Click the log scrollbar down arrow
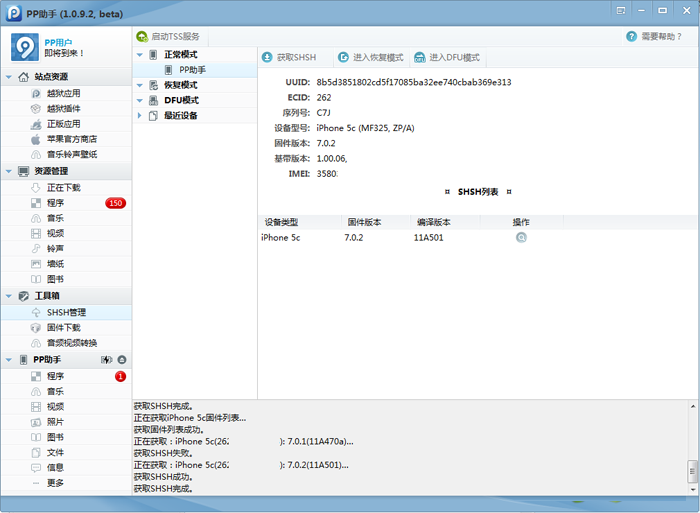This screenshot has height=513, width=700. click(x=693, y=489)
